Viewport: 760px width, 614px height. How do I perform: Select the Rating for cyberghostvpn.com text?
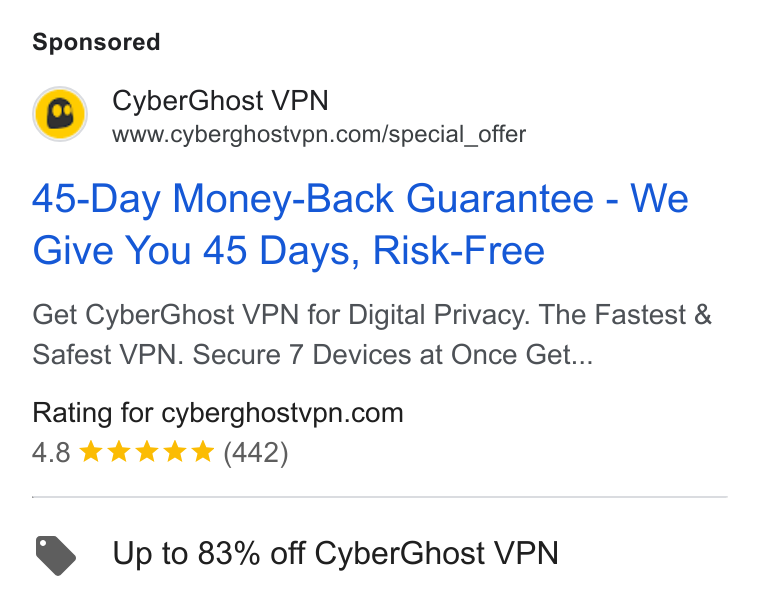coord(218,413)
